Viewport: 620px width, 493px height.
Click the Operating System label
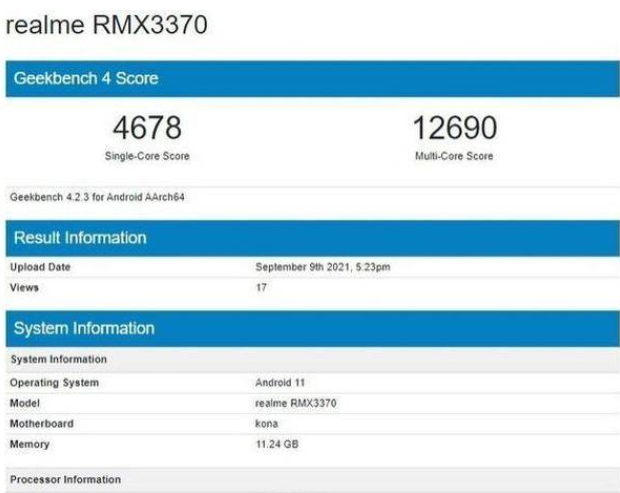click(x=55, y=383)
